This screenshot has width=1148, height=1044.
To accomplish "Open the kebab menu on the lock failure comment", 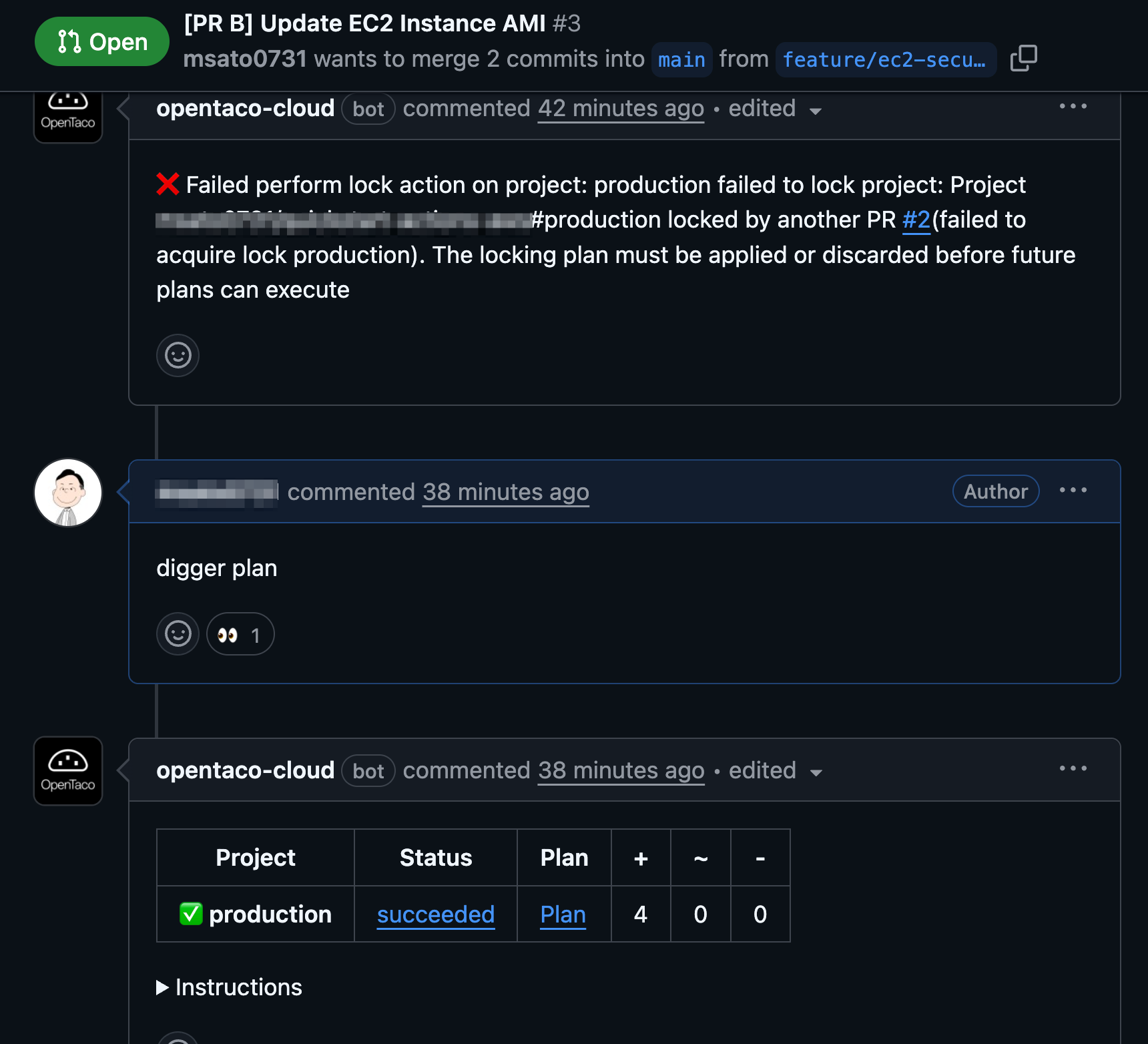I will tap(1073, 105).
